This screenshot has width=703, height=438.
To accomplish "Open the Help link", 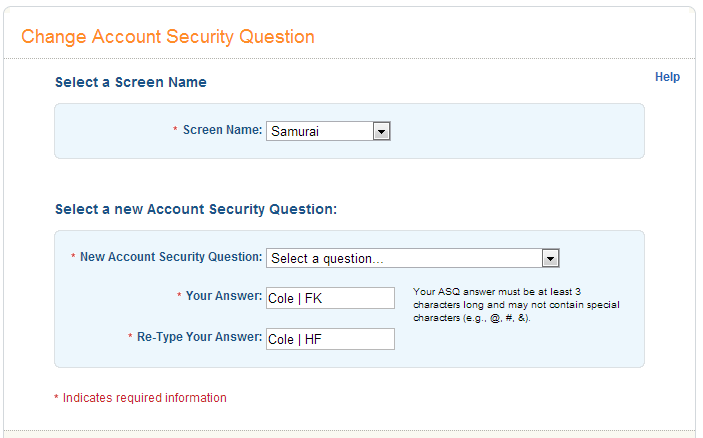I will point(667,77).
